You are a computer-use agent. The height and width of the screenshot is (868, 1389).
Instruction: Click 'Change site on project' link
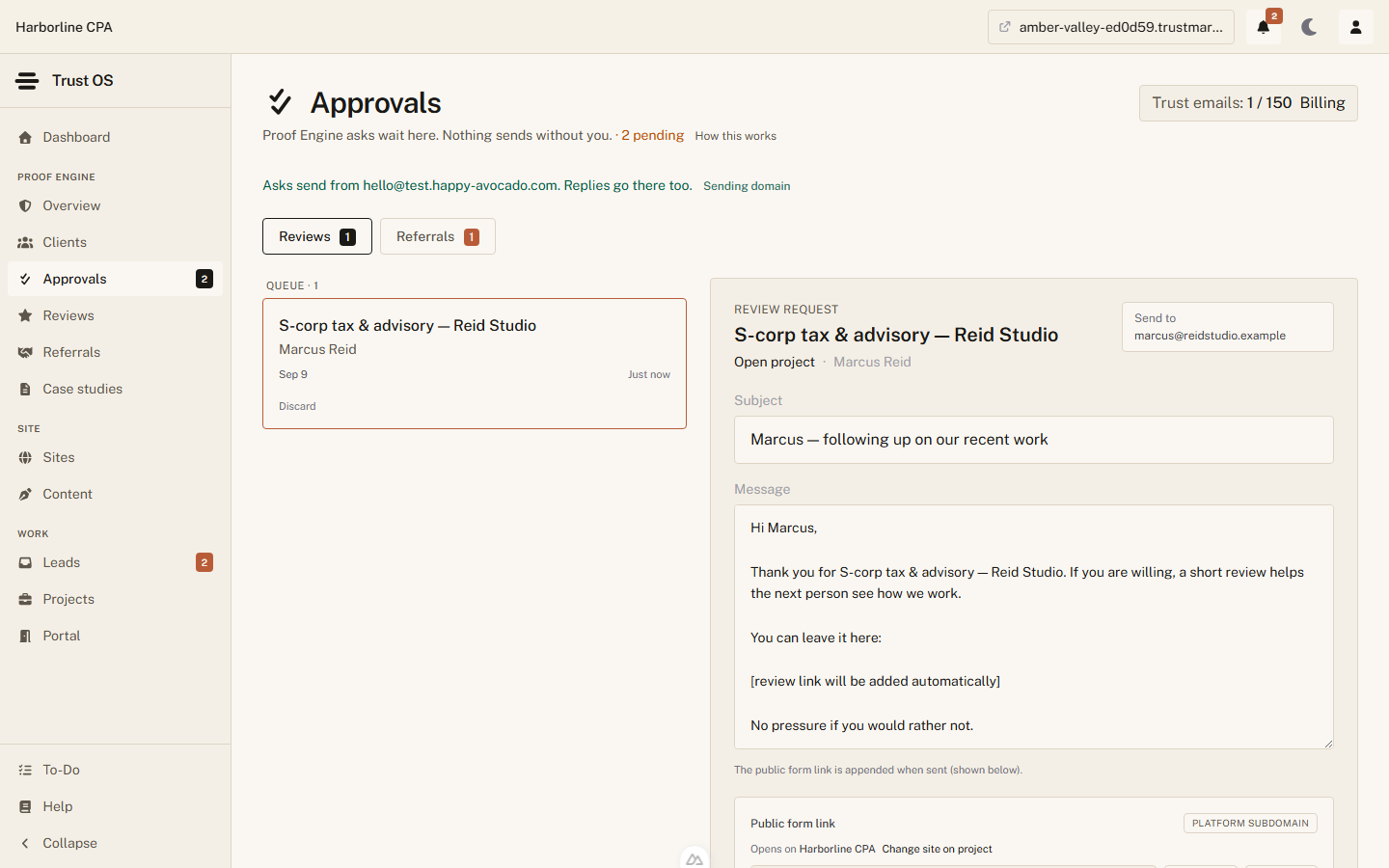pos(937,850)
